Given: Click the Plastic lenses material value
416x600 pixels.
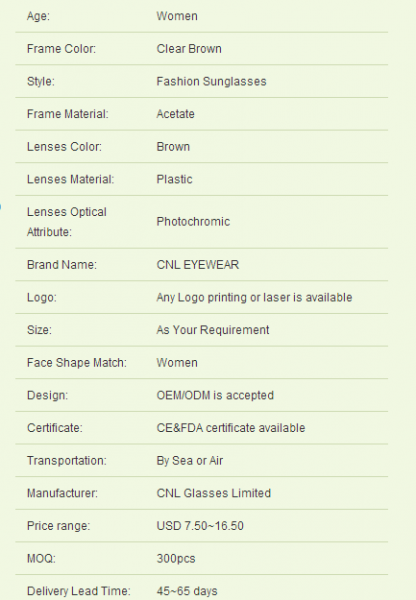Looking at the screenshot, I should pos(174,179).
